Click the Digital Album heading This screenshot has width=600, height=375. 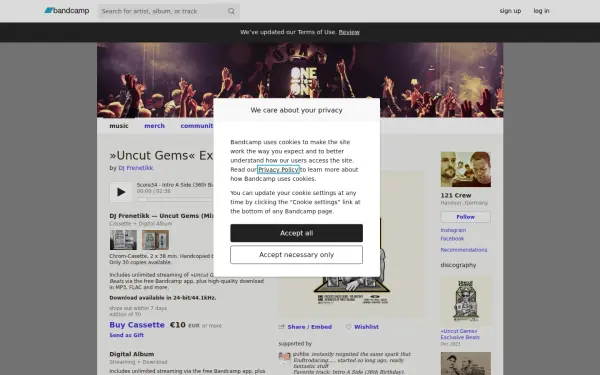pyautogui.click(x=132, y=354)
